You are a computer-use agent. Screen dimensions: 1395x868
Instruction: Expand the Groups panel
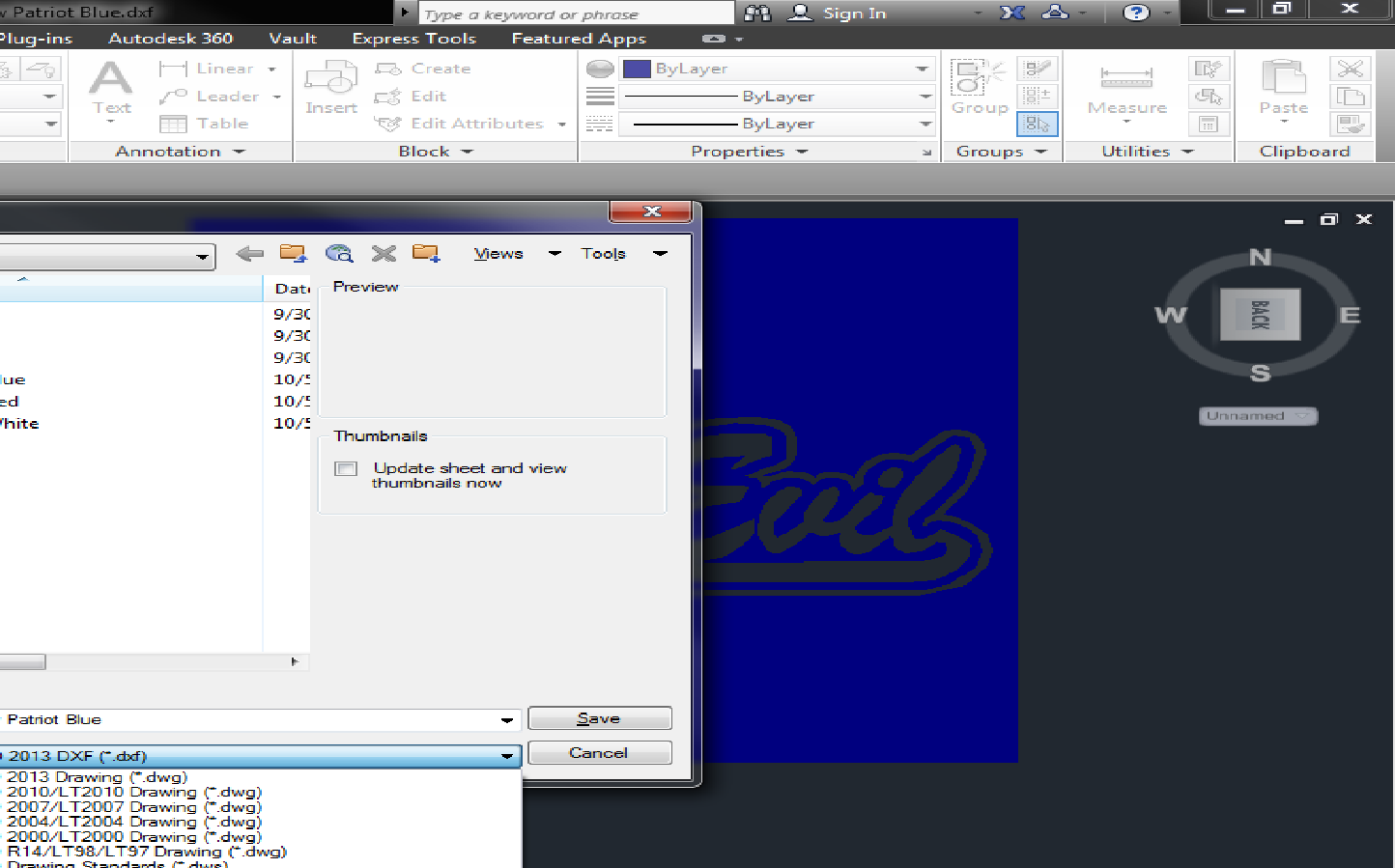tap(1001, 152)
